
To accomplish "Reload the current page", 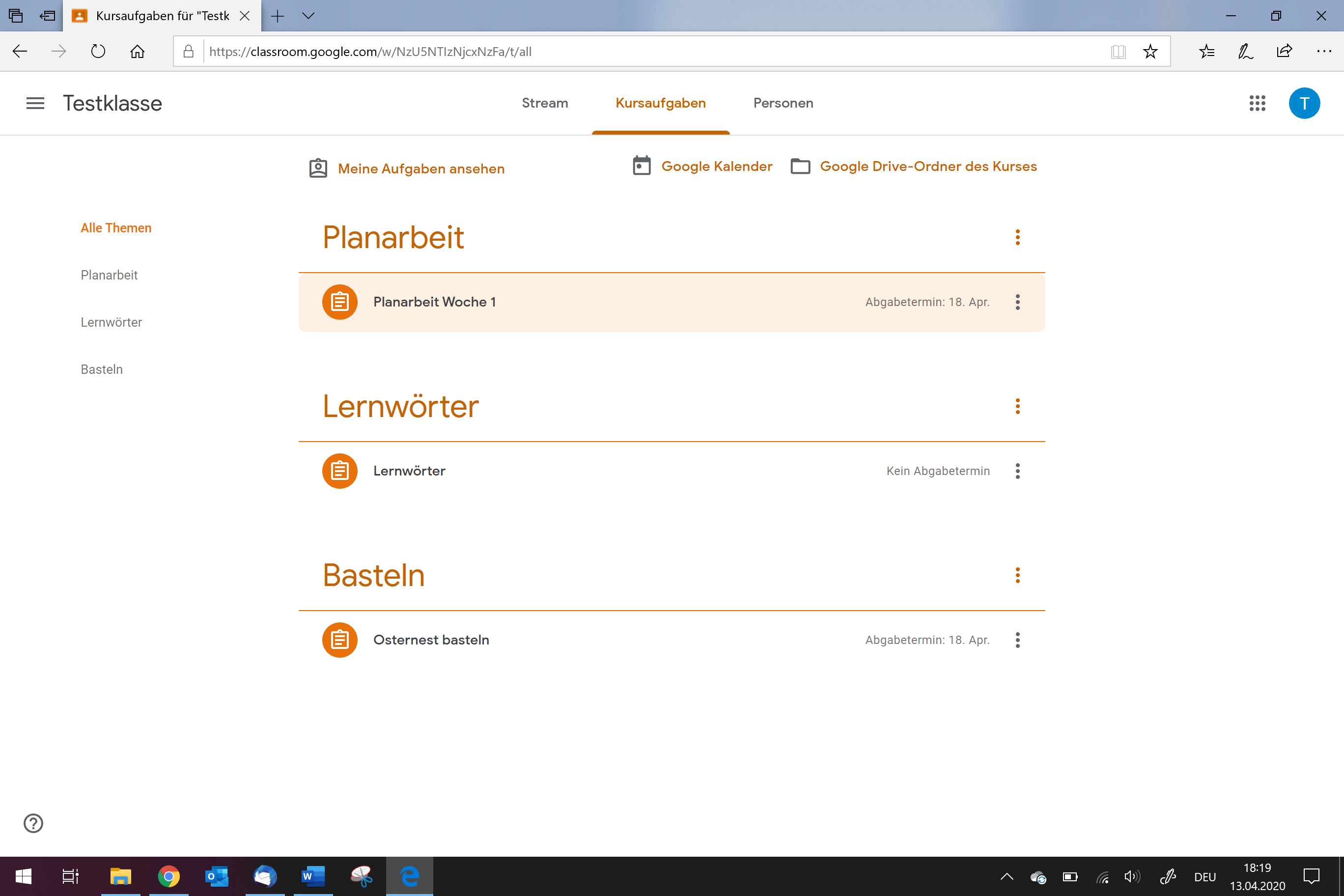I will tap(98, 52).
